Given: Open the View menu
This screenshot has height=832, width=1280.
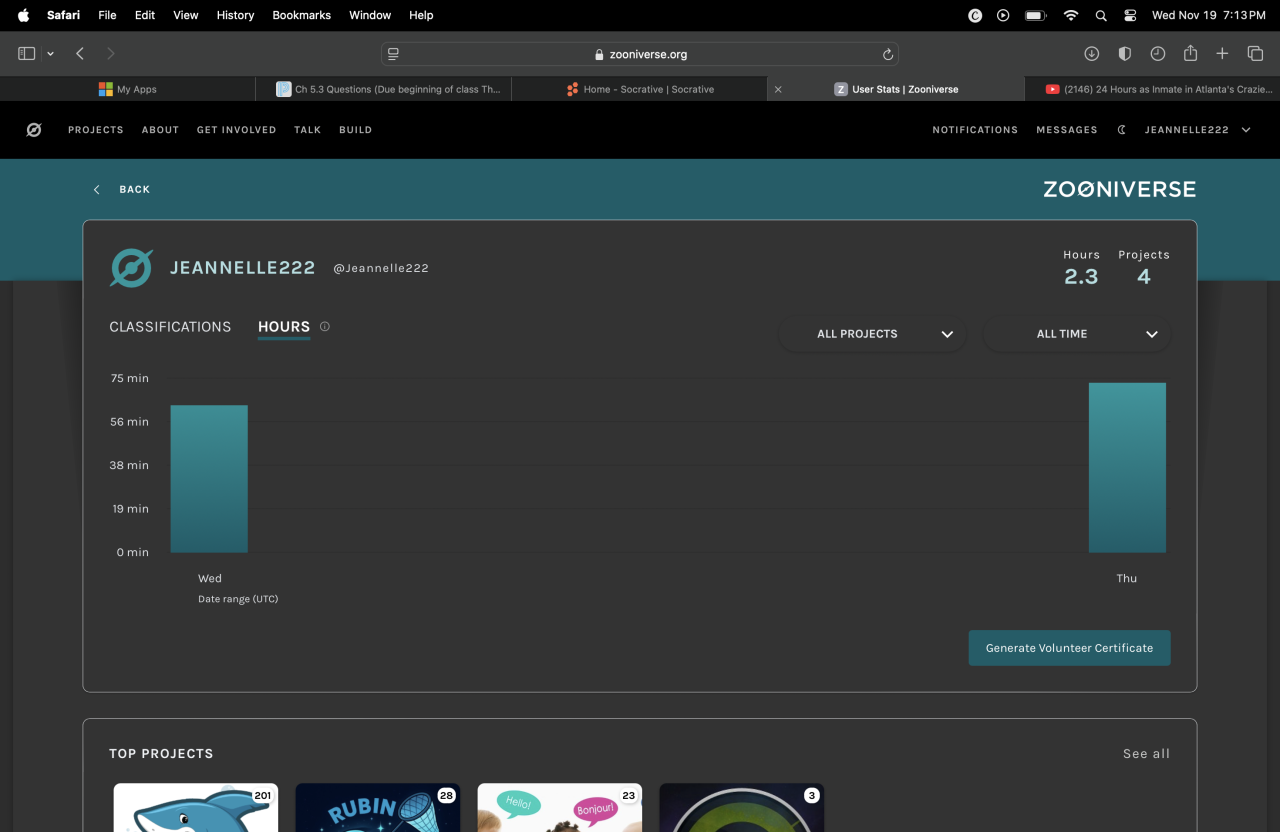Looking at the screenshot, I should [x=186, y=15].
